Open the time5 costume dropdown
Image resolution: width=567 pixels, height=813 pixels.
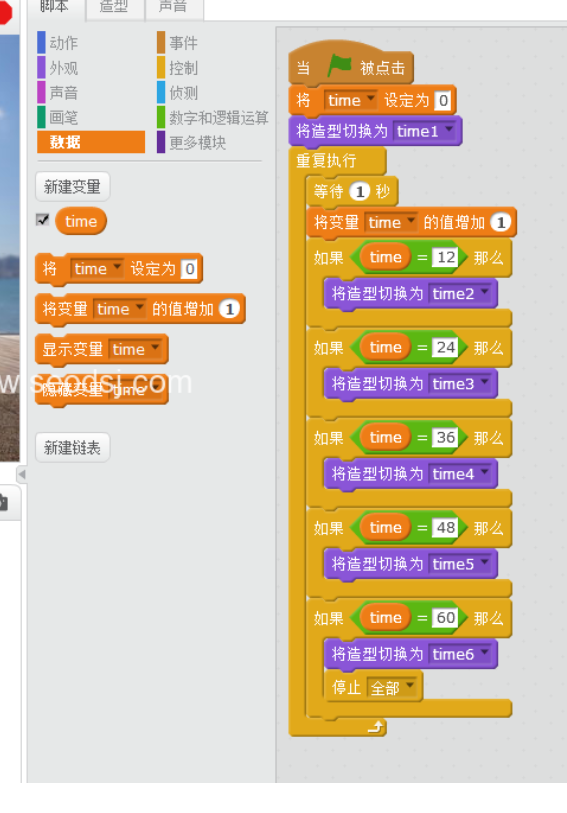coord(460,564)
